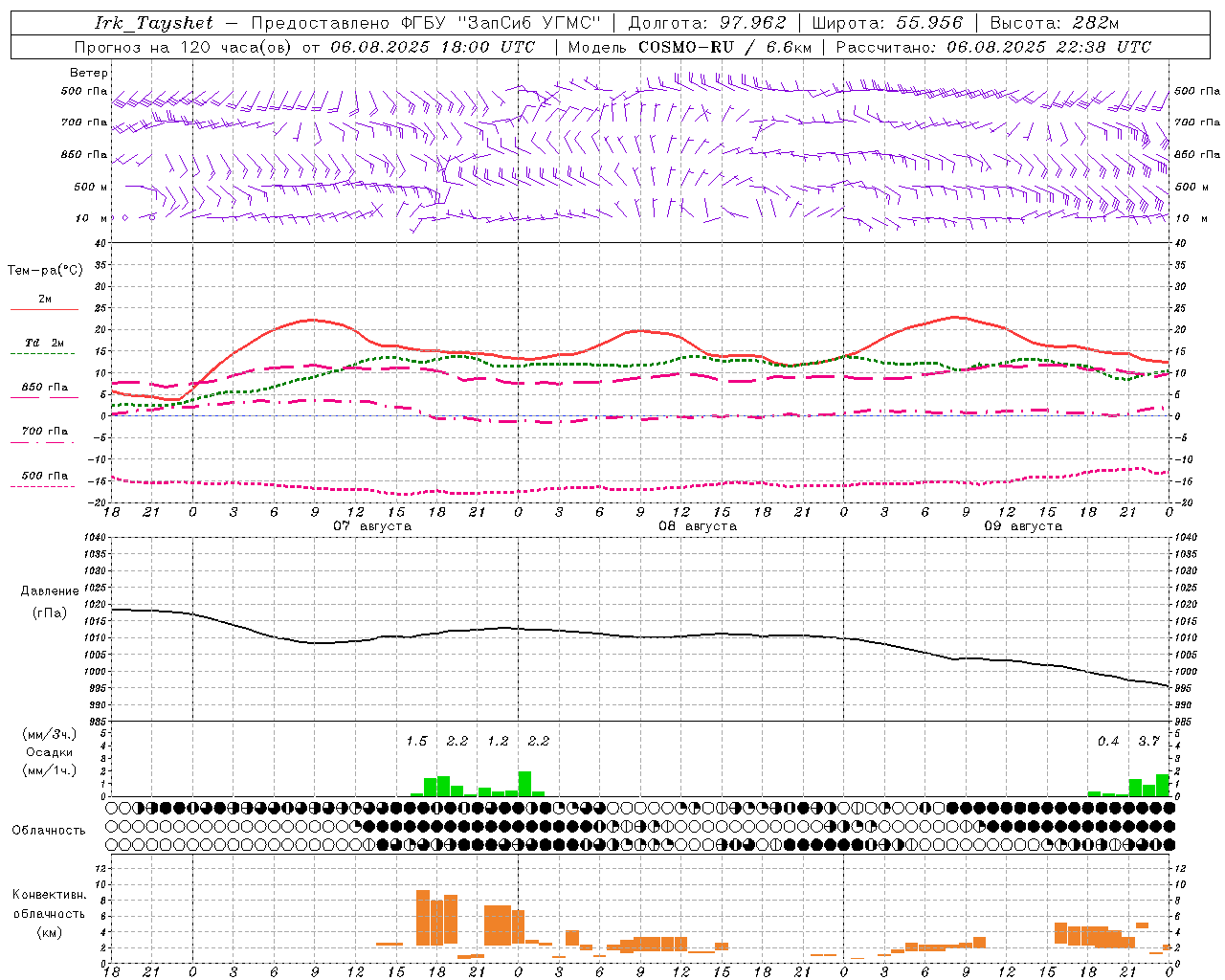Click the '08 августа' date label

[698, 526]
